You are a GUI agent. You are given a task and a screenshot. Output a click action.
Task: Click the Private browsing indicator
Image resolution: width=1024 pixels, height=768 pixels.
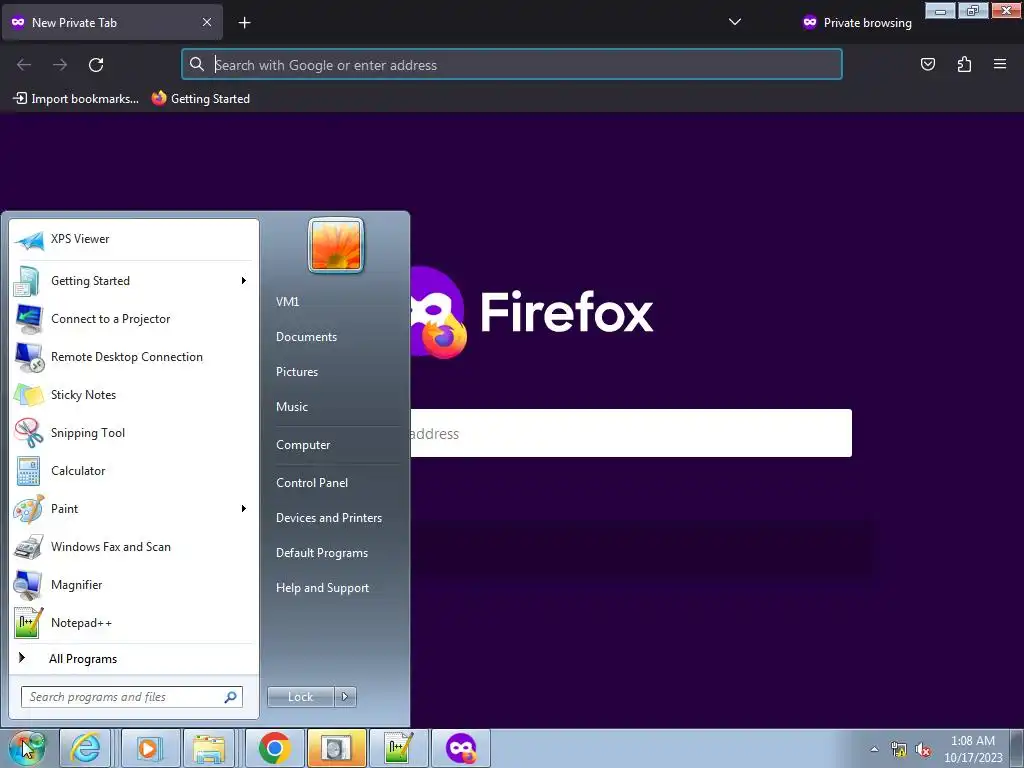tap(857, 23)
